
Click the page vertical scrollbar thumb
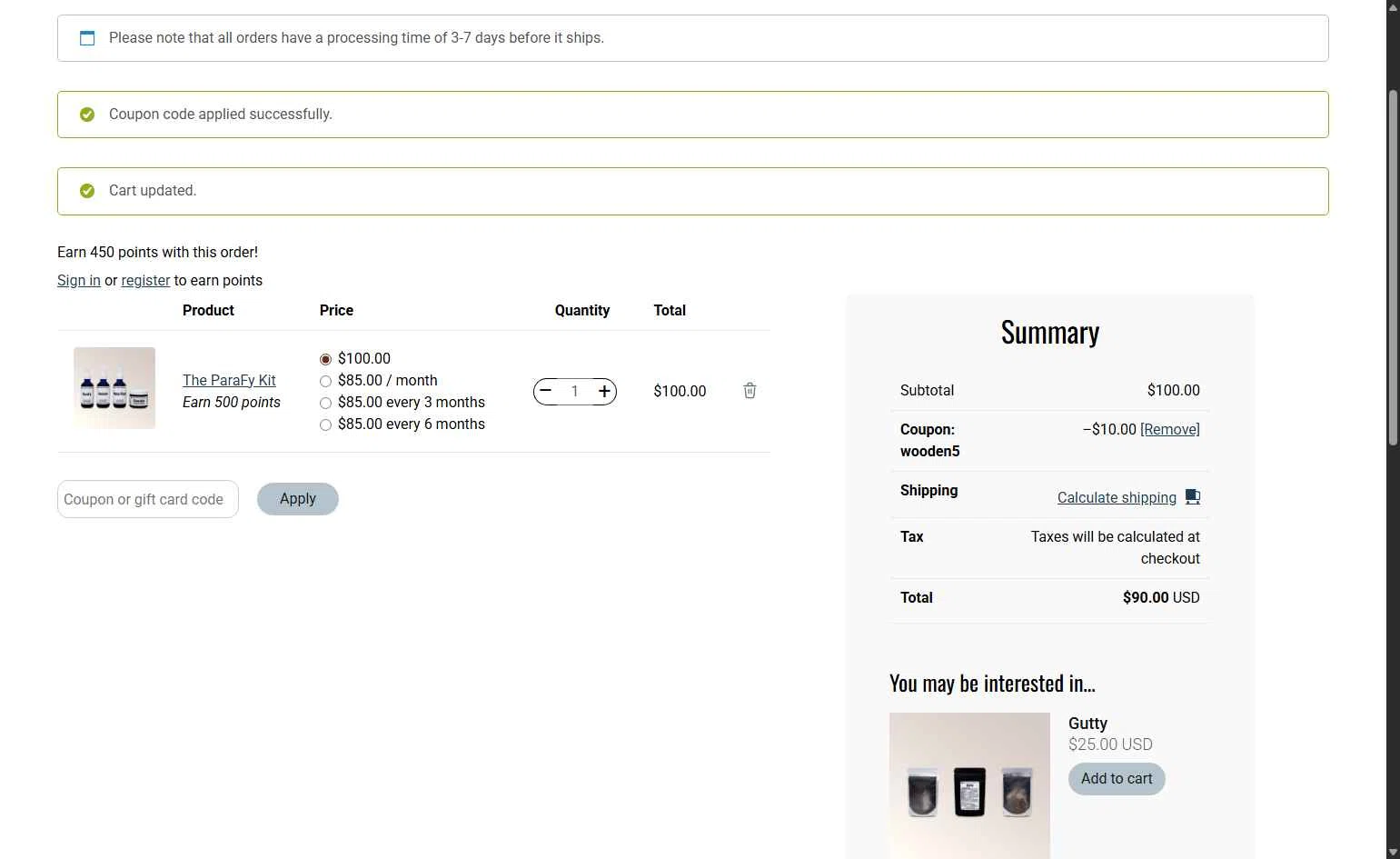pos(1393,268)
